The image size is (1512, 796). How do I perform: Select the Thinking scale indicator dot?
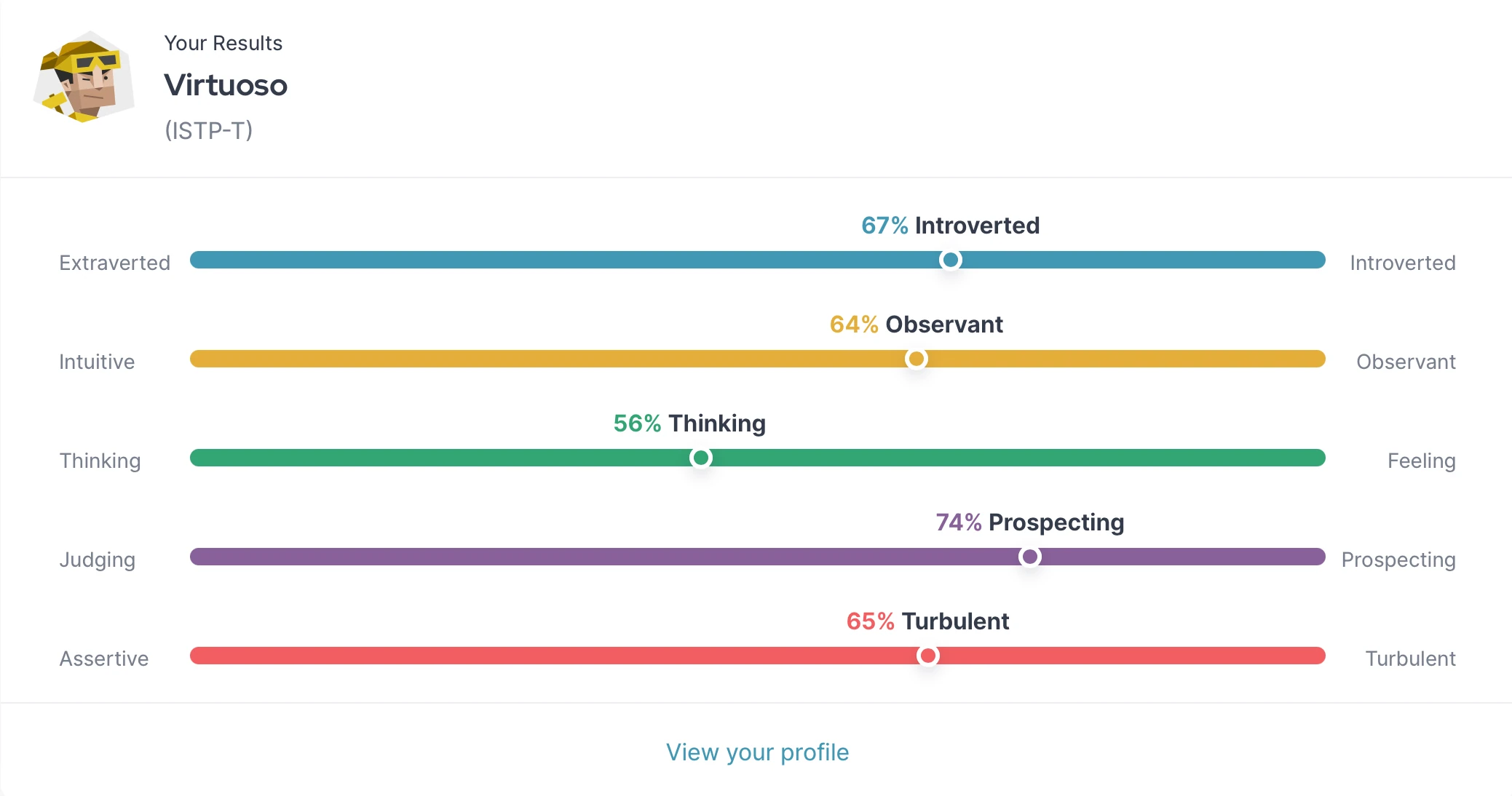[701, 458]
